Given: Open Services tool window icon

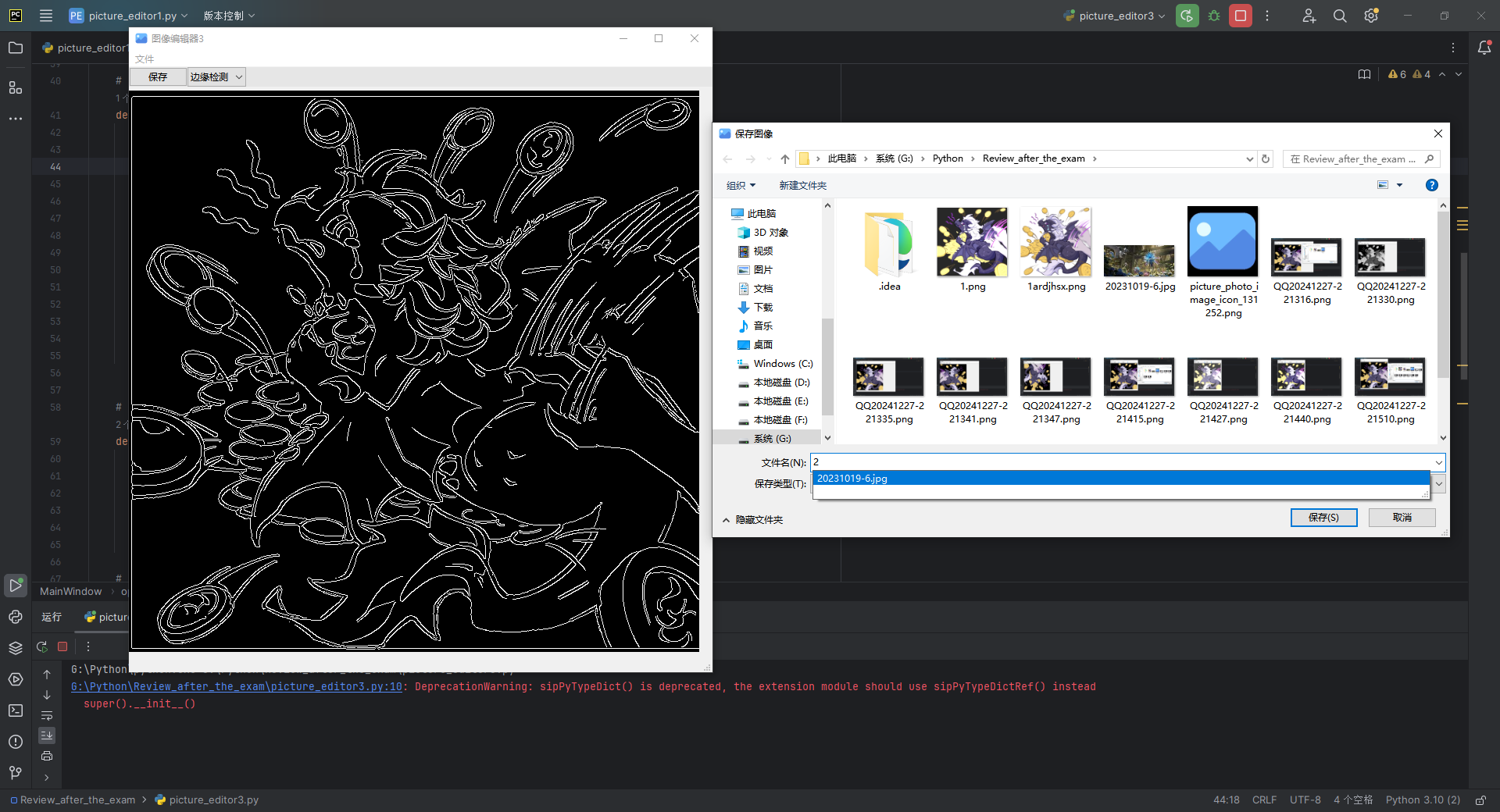Looking at the screenshot, I should coord(16,679).
